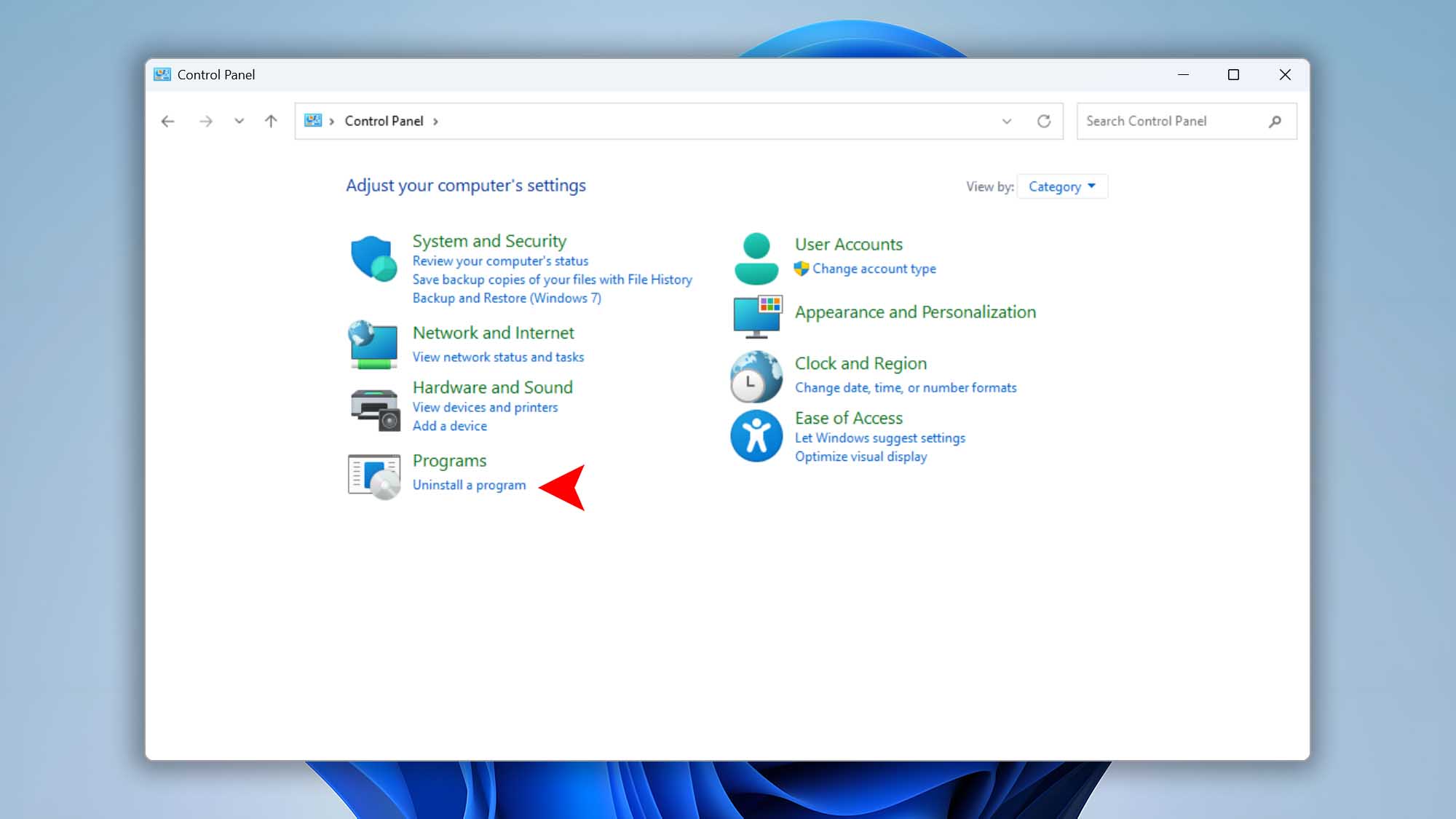The height and width of the screenshot is (819, 1456).
Task: Click Let Windows suggest settings
Action: 879,438
